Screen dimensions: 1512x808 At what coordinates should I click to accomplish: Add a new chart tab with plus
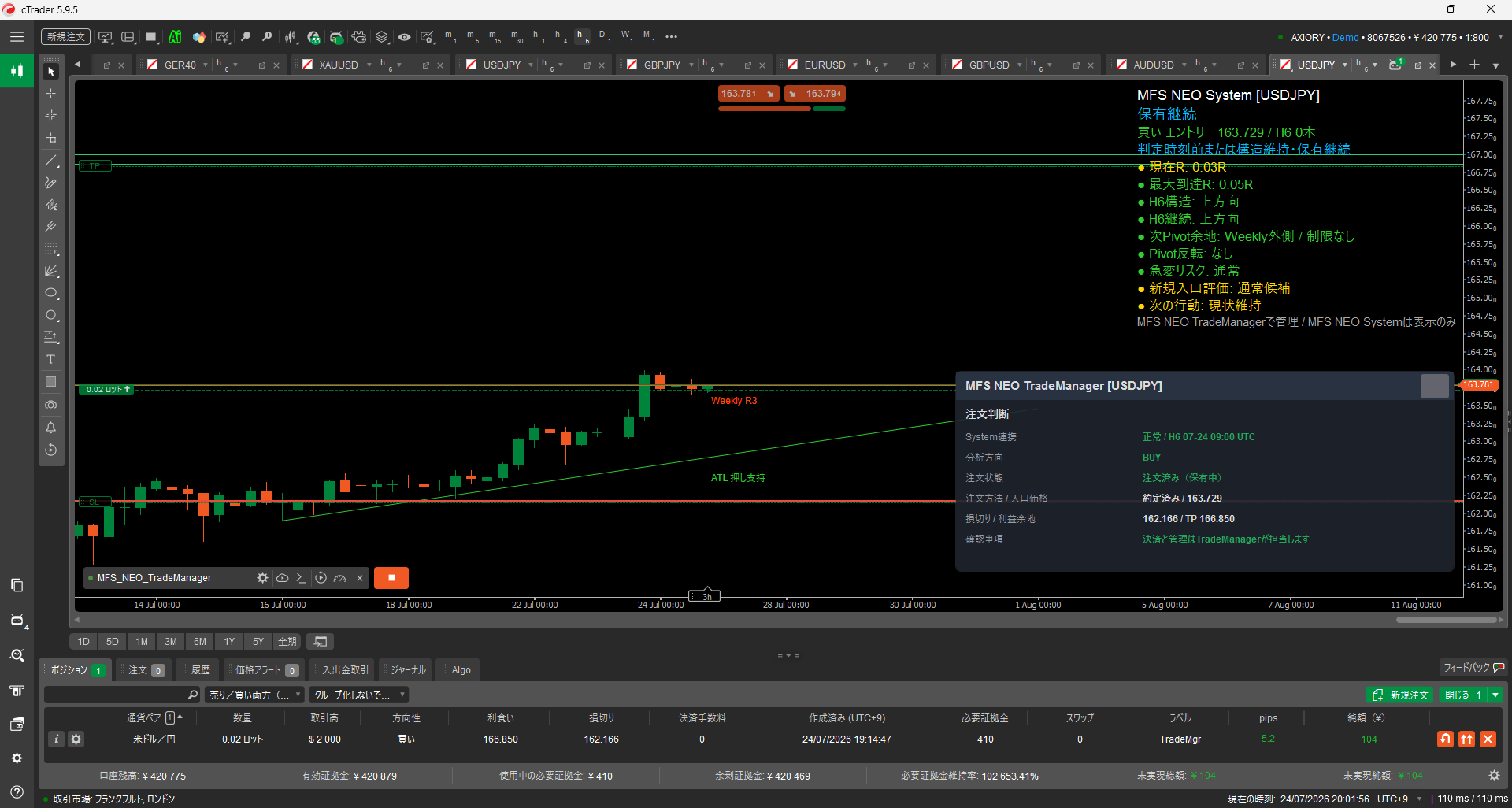click(1474, 65)
